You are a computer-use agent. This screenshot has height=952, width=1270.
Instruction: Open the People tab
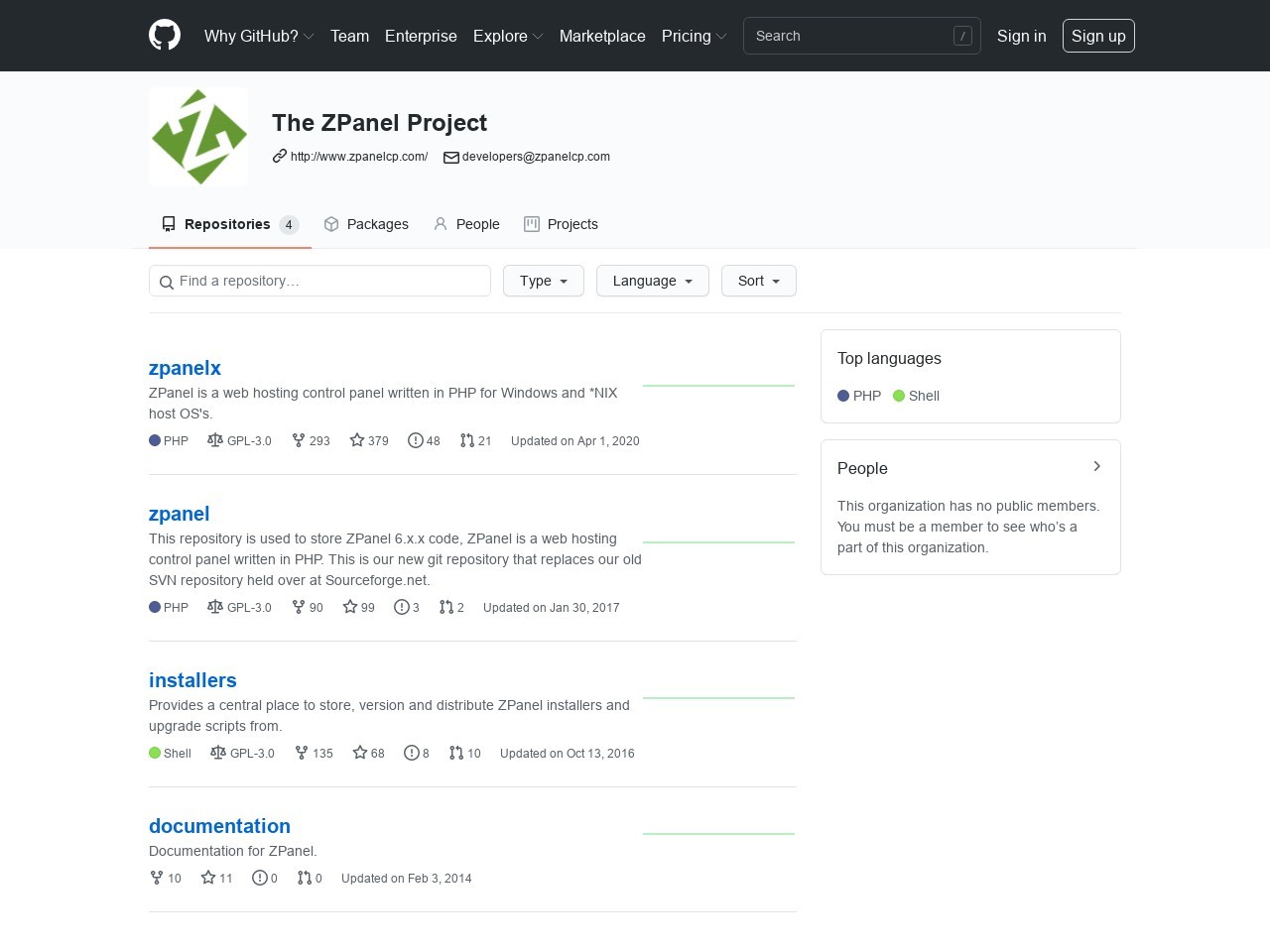pos(466,224)
